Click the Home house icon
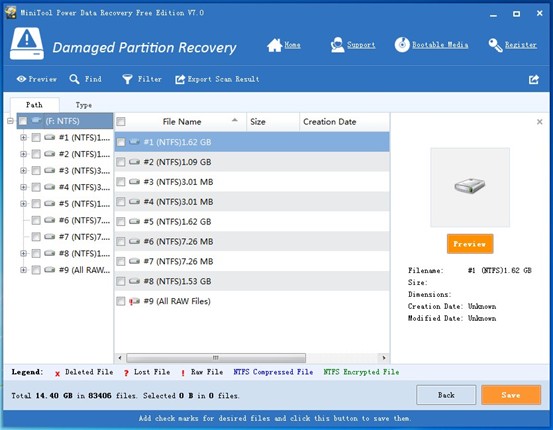 click(274, 45)
